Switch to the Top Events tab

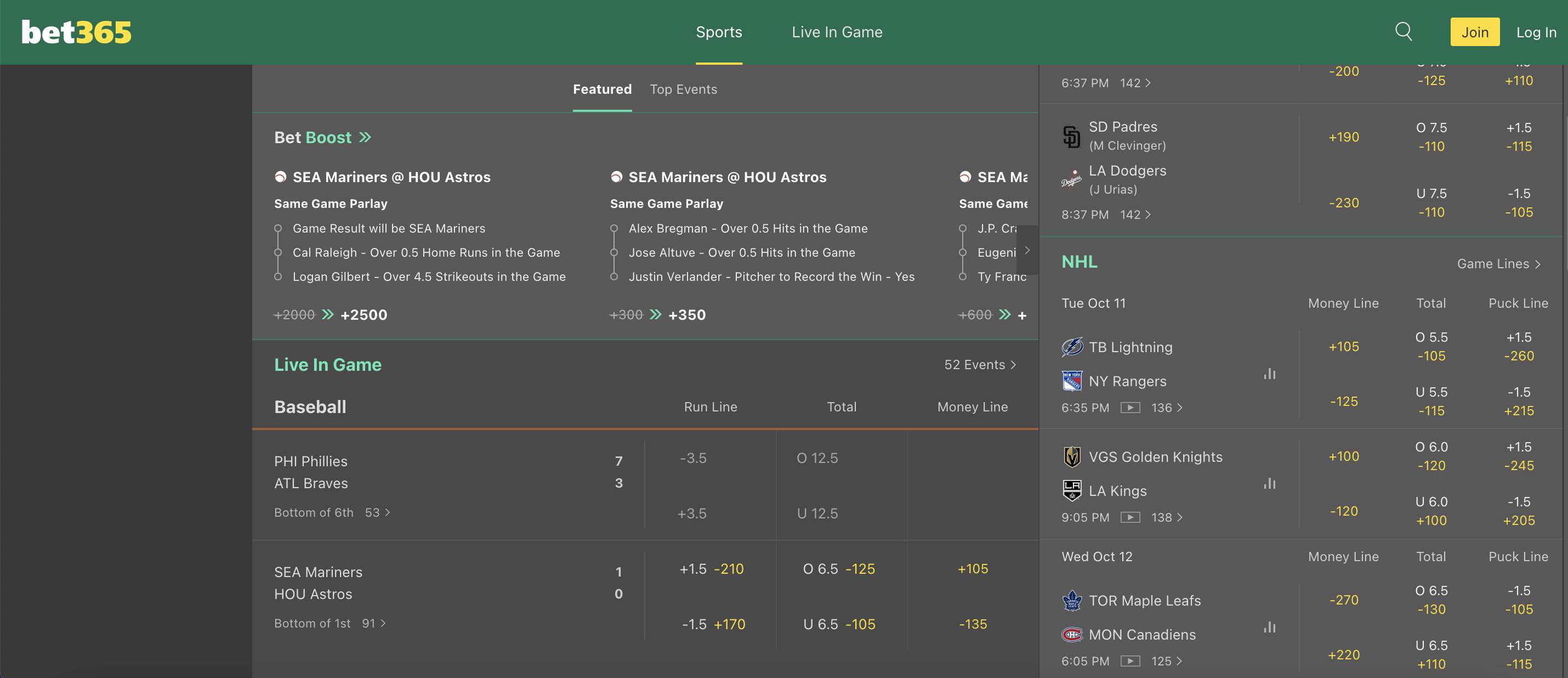coord(683,89)
